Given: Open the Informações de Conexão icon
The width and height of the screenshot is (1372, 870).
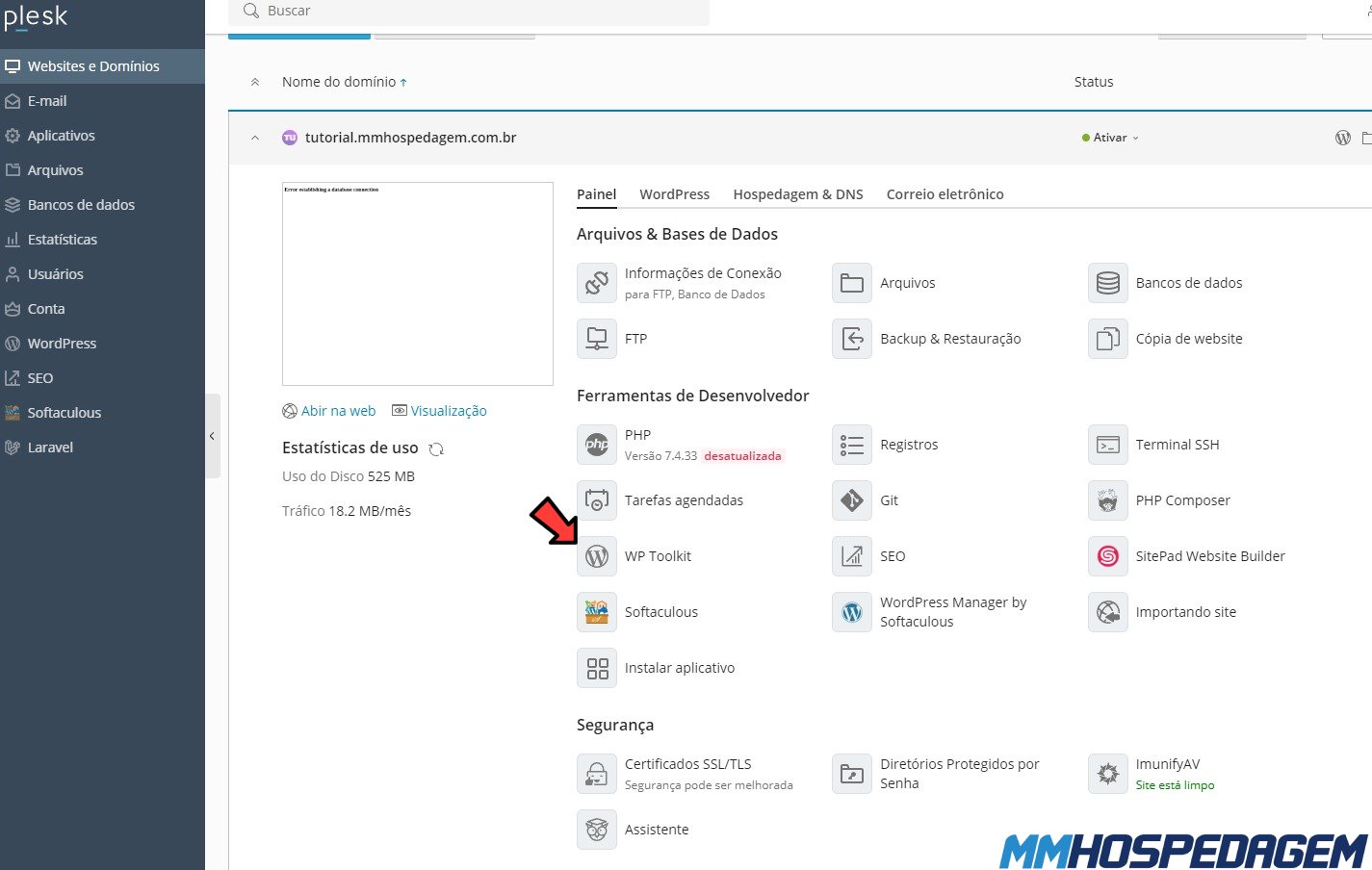Looking at the screenshot, I should click(597, 283).
